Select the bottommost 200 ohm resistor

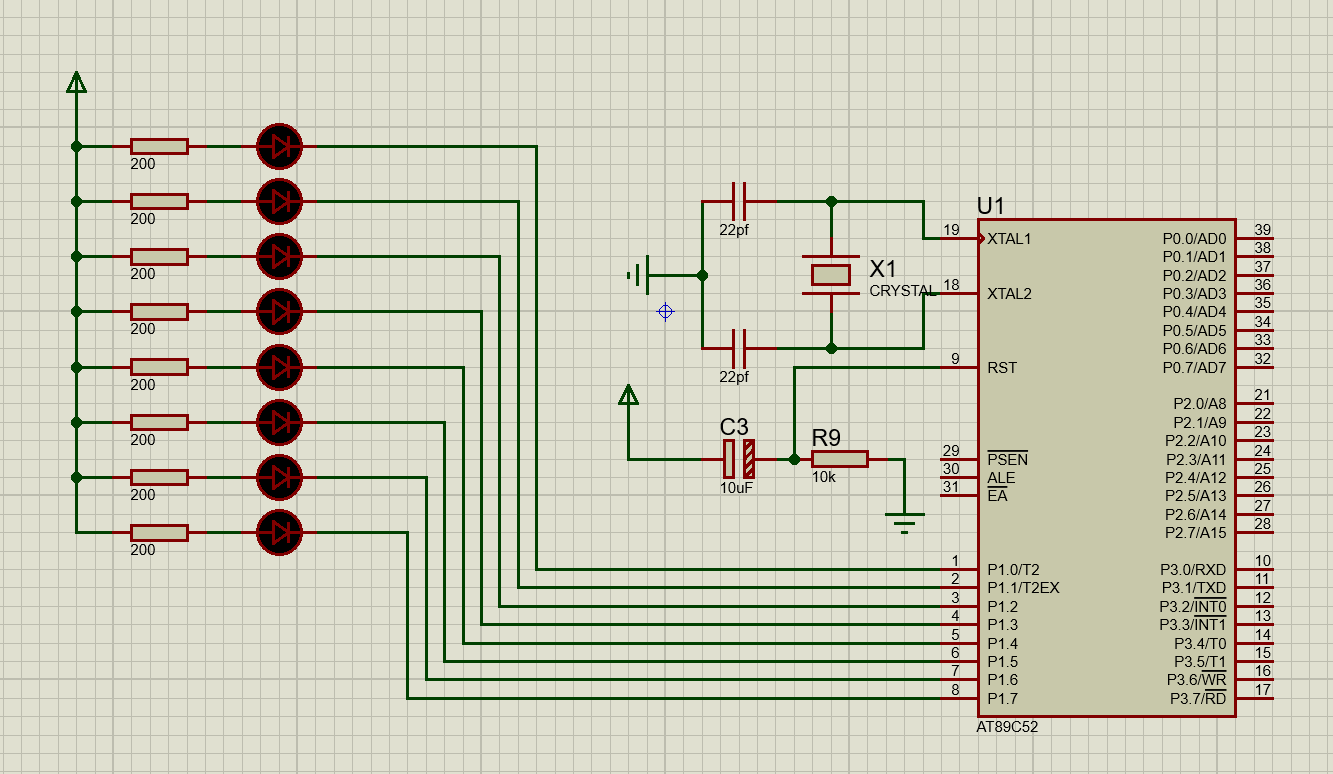(159, 532)
